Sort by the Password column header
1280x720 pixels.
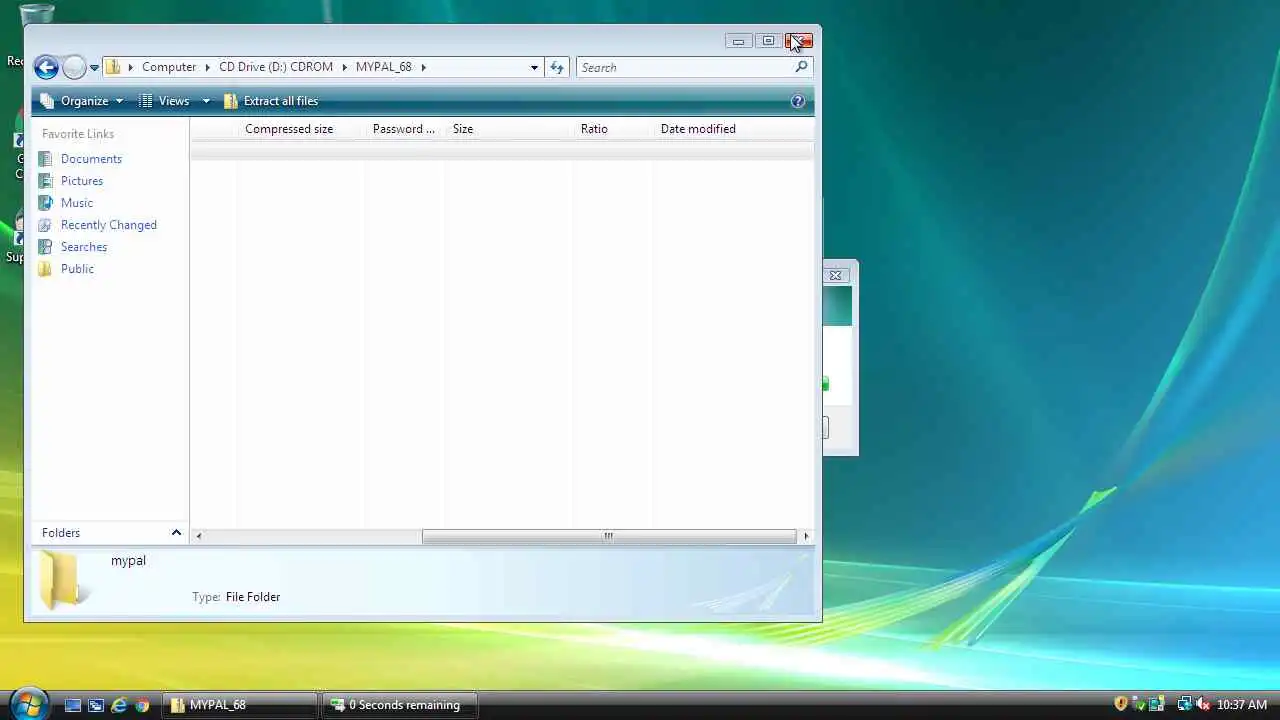pyautogui.click(x=404, y=129)
